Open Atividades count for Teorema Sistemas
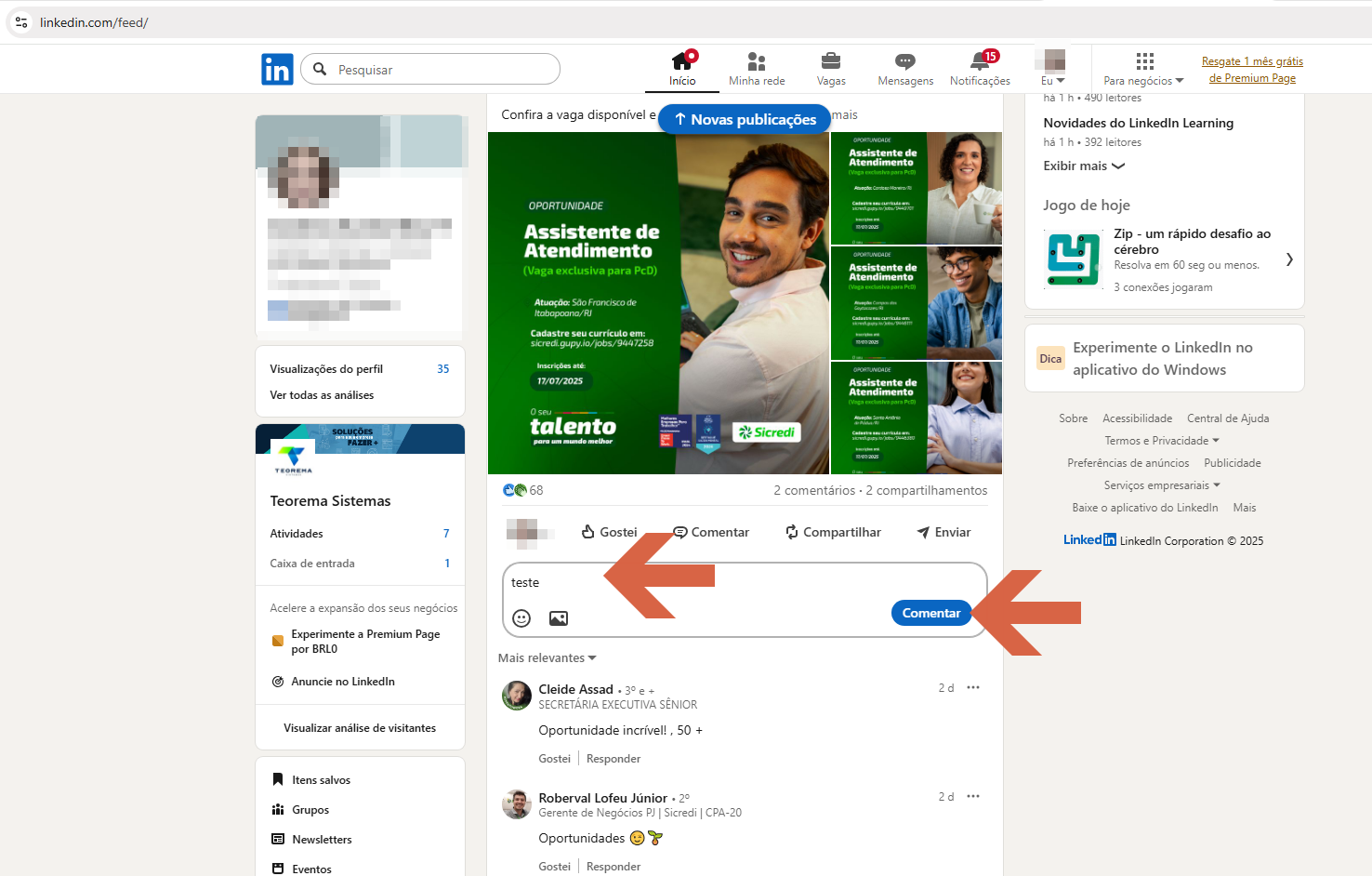1372x876 pixels. point(360,534)
